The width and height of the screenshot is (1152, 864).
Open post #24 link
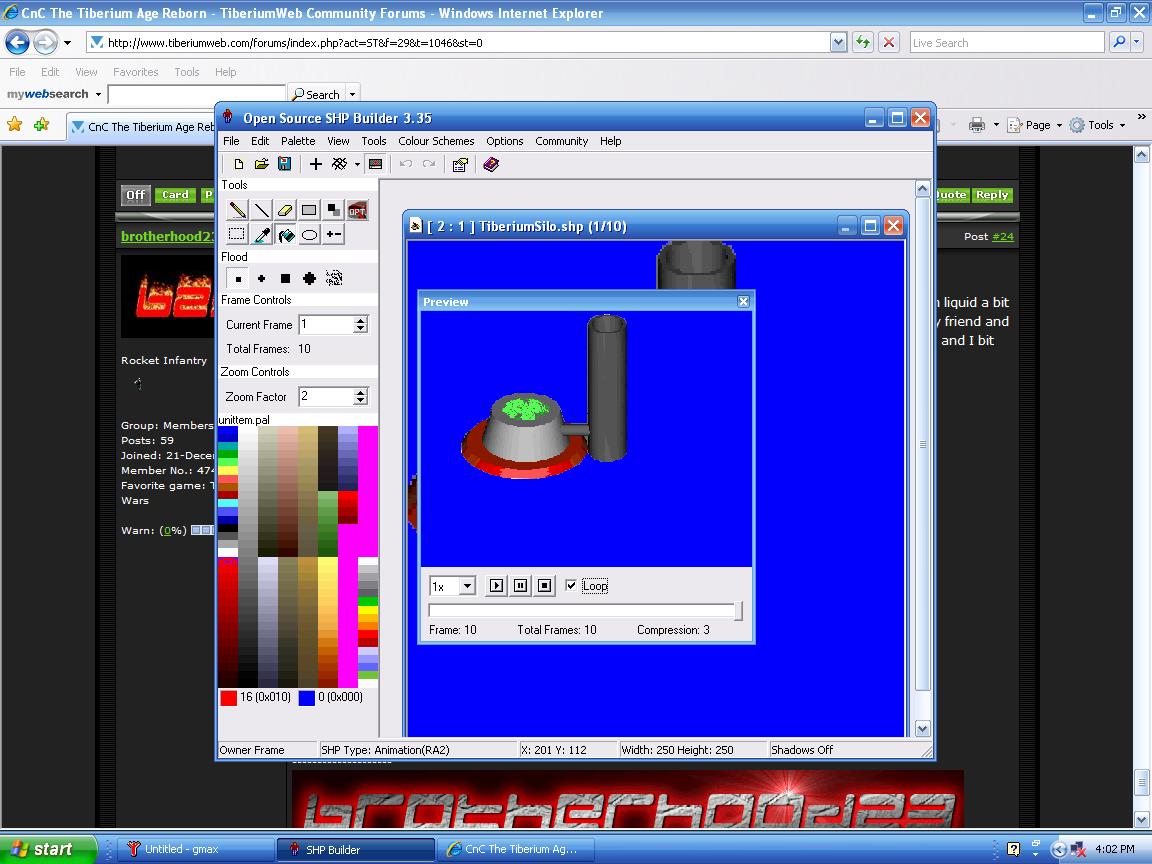click(x=1003, y=237)
